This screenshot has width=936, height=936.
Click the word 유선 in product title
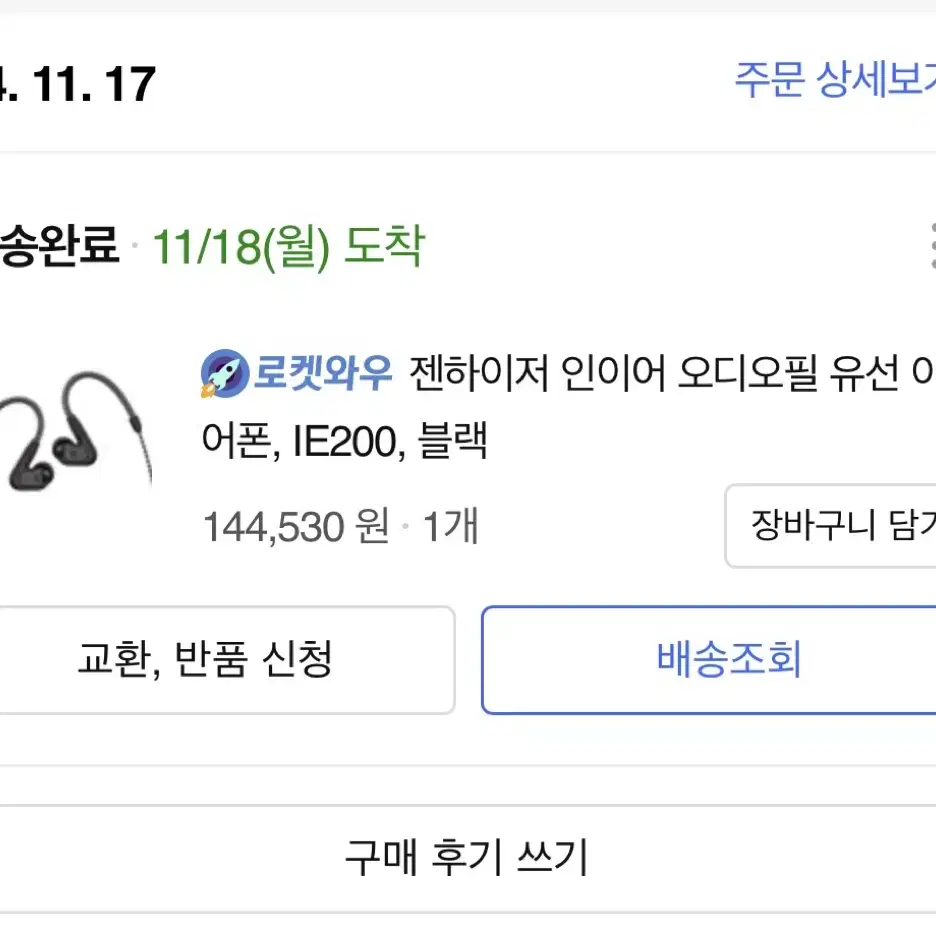(x=864, y=373)
